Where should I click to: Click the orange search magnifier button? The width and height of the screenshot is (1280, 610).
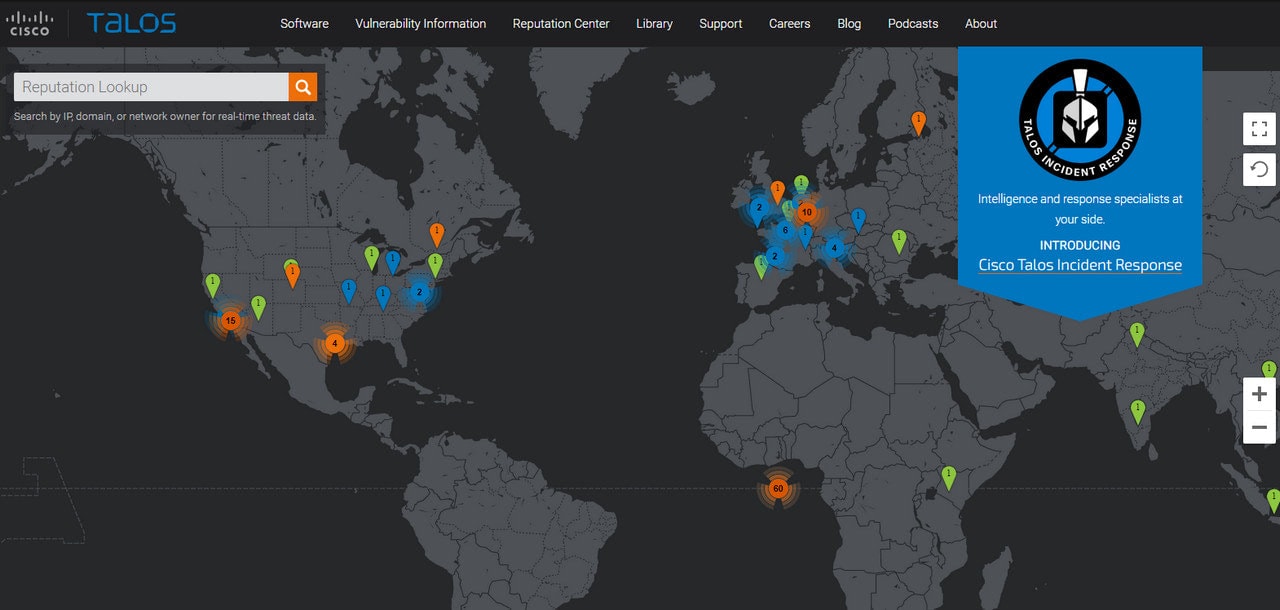[303, 87]
